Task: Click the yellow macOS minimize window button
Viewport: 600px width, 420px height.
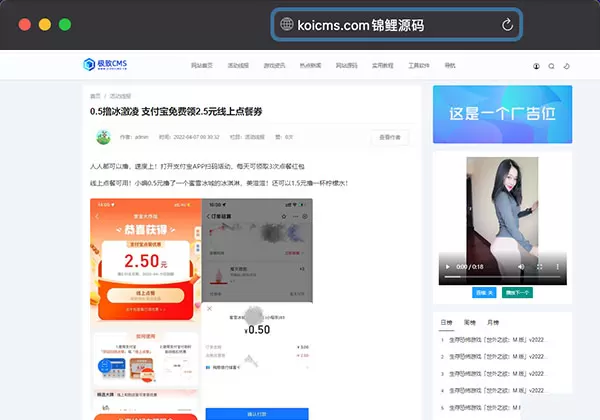Action: 45,24
